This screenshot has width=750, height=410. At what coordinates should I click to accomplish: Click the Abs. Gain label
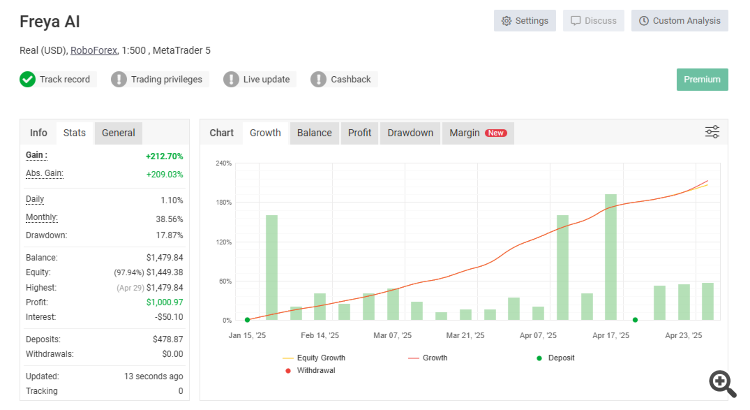pos(44,173)
